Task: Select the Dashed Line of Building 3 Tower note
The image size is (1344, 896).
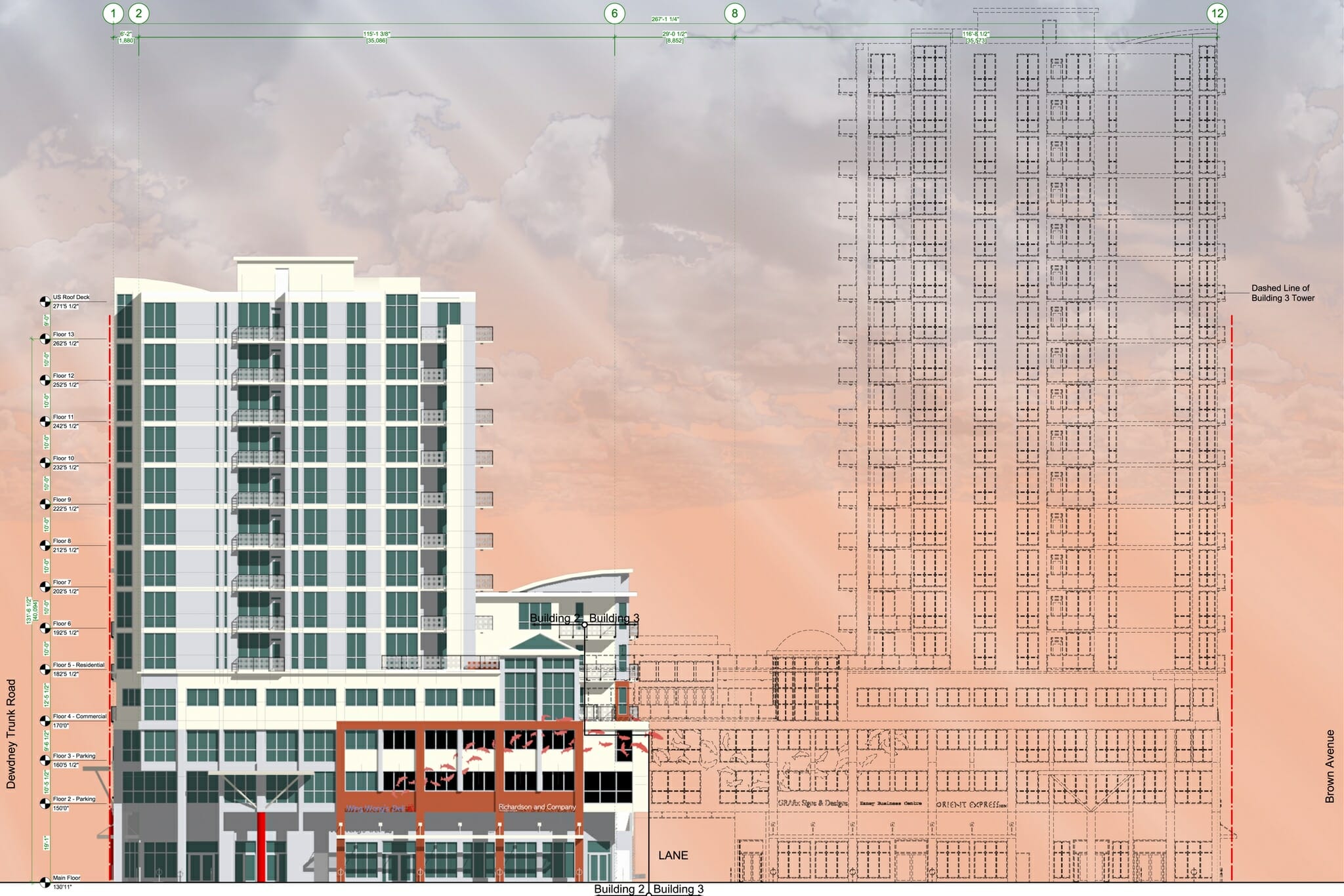Action: [x=1282, y=293]
